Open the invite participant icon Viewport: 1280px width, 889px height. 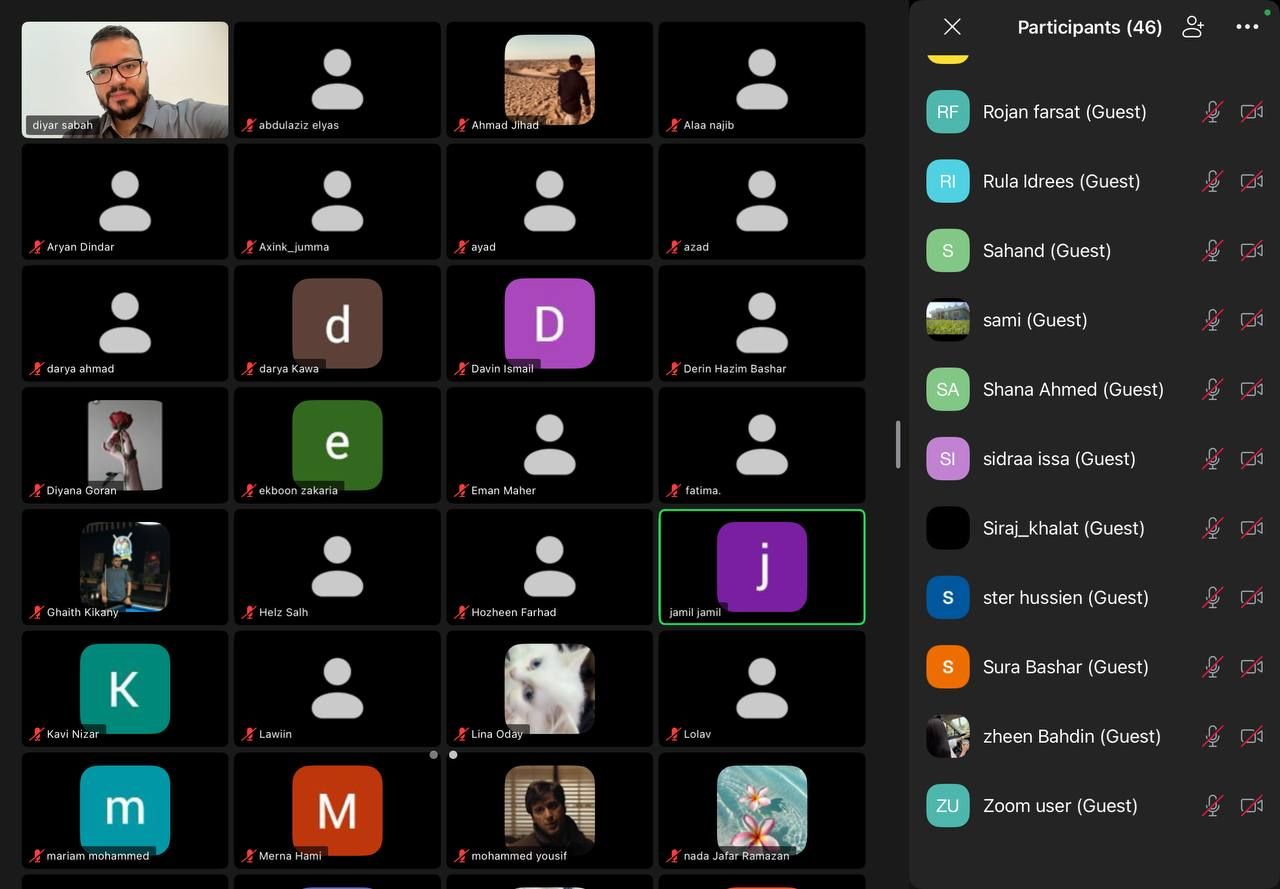coord(1192,27)
